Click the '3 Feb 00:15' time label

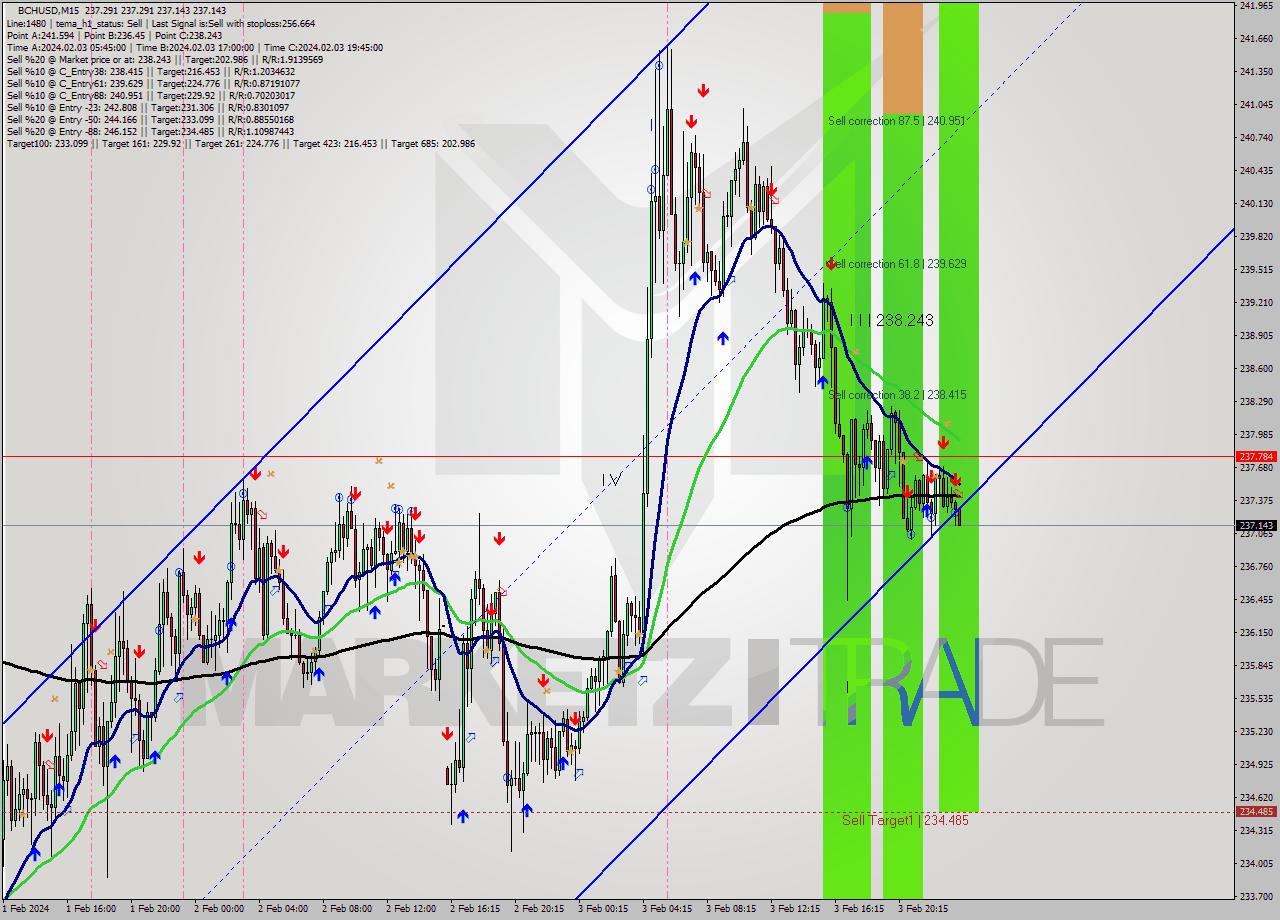coord(603,909)
